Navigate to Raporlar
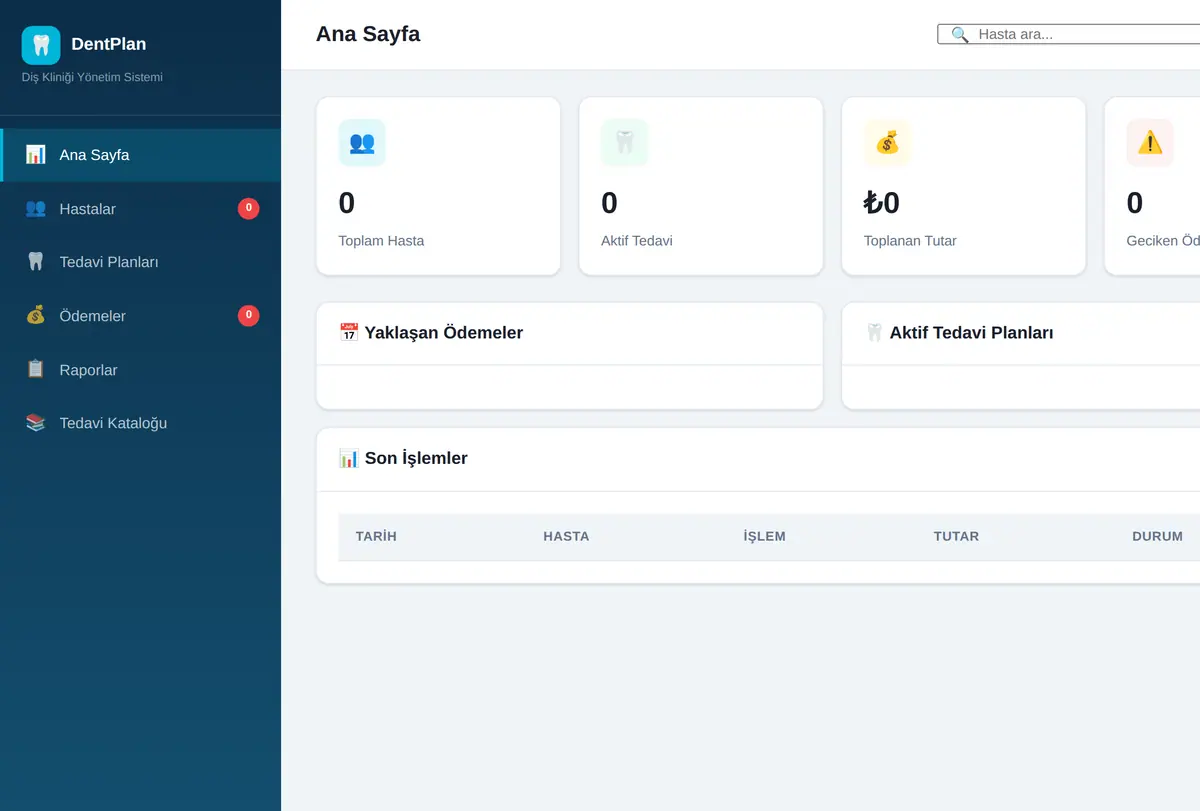 [140, 369]
